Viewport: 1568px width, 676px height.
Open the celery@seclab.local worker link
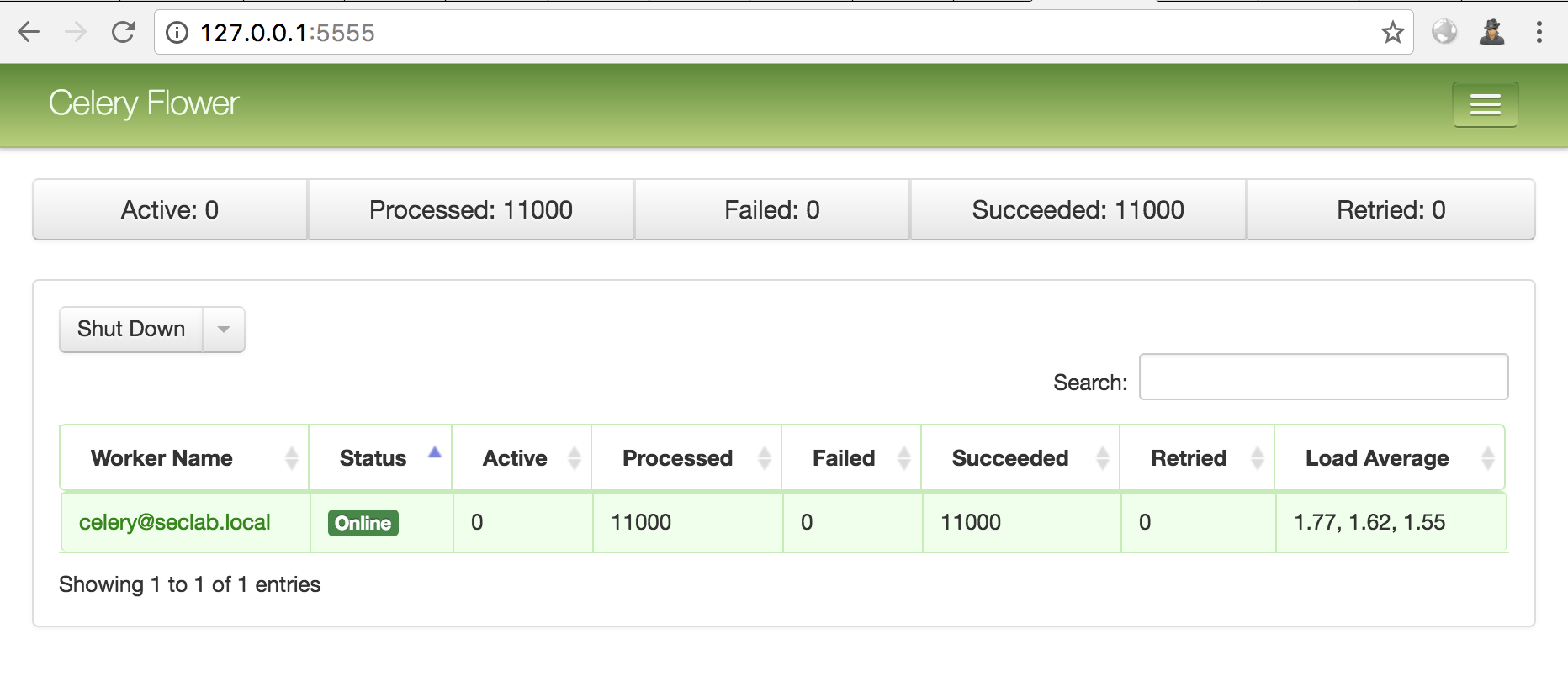[175, 522]
